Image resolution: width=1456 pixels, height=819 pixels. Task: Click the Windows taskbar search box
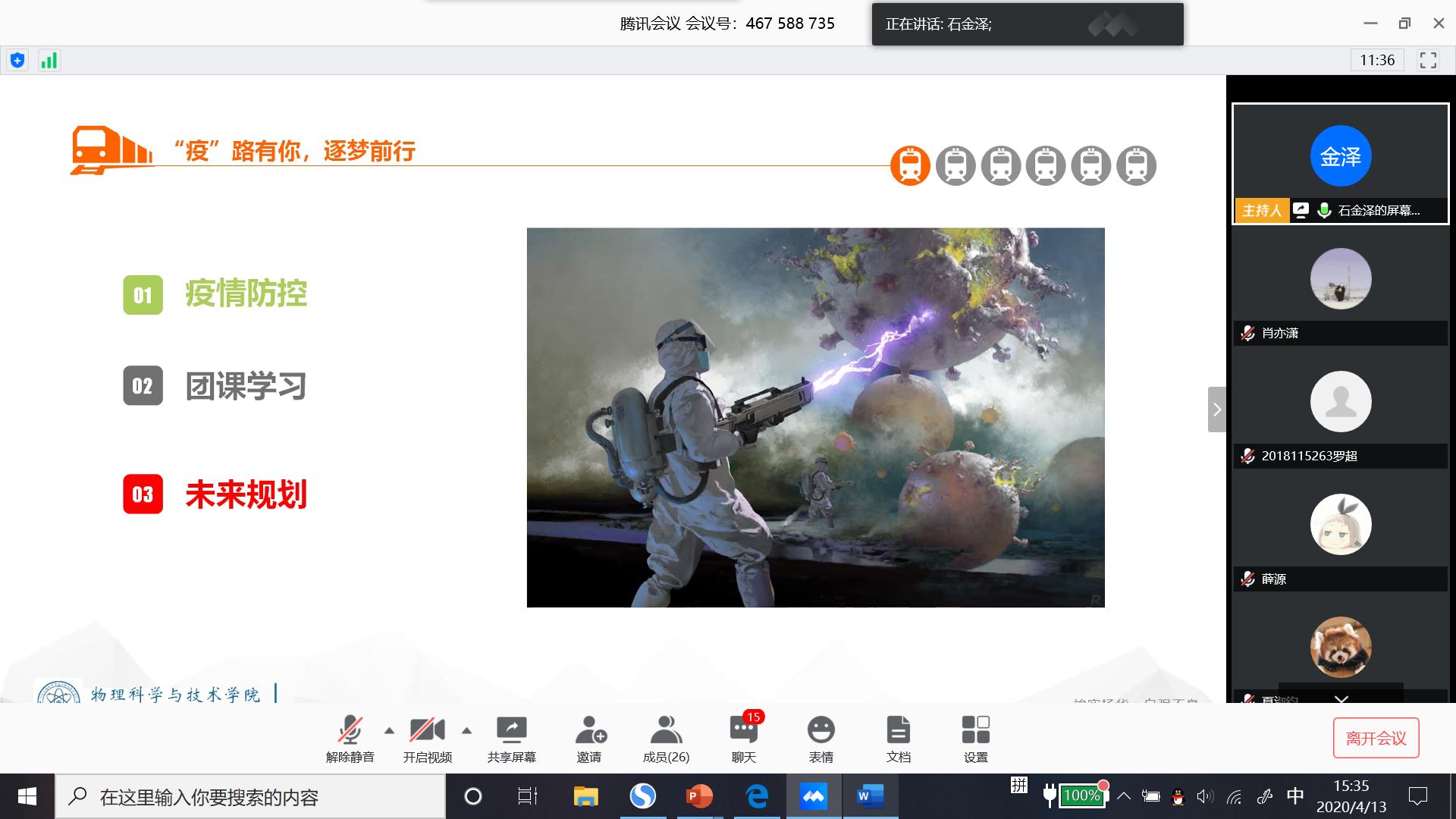pyautogui.click(x=250, y=797)
